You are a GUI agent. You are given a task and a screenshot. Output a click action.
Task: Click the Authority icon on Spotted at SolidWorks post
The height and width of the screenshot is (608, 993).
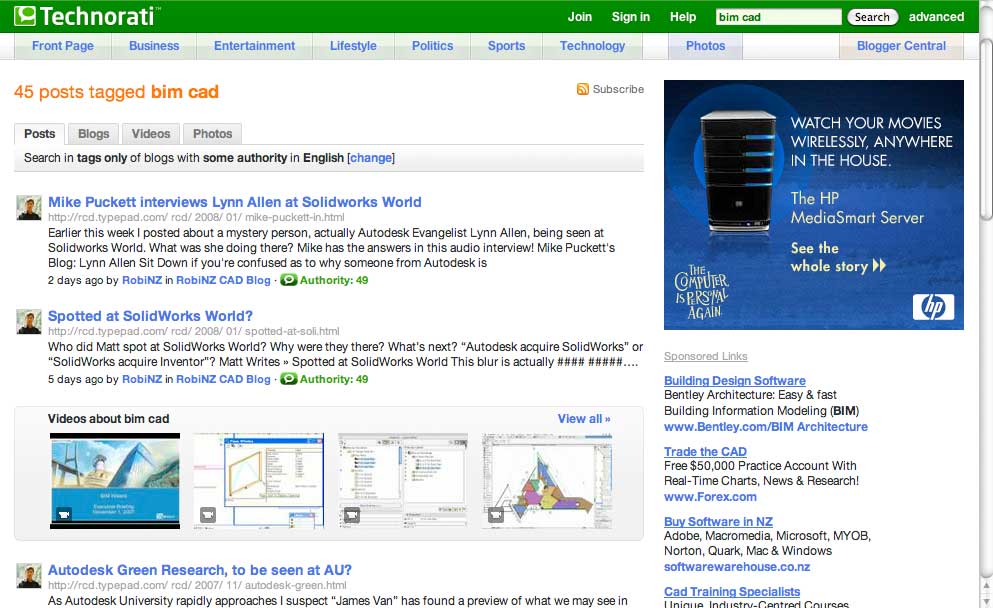point(289,379)
